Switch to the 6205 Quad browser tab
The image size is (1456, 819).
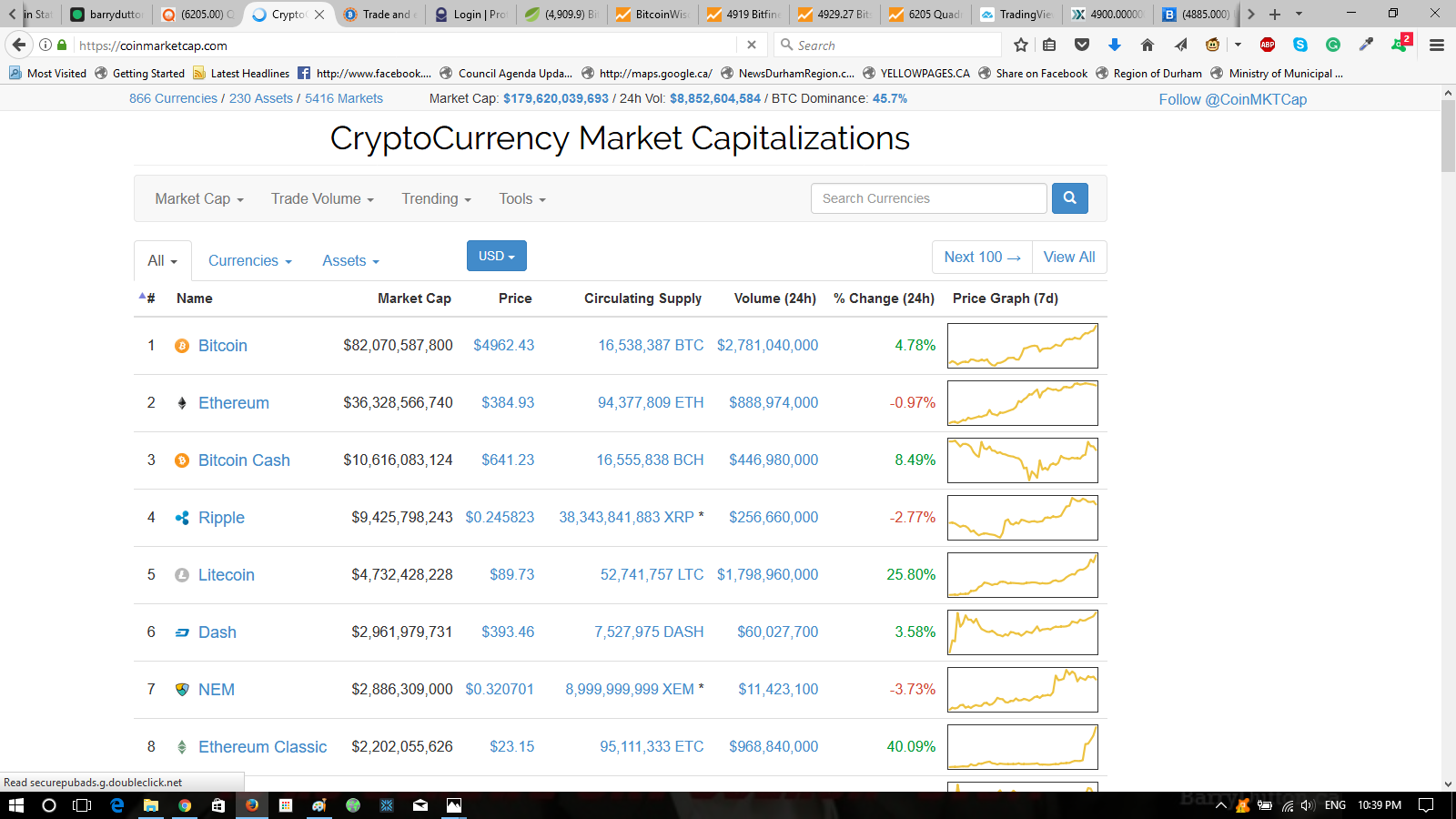[x=926, y=15]
